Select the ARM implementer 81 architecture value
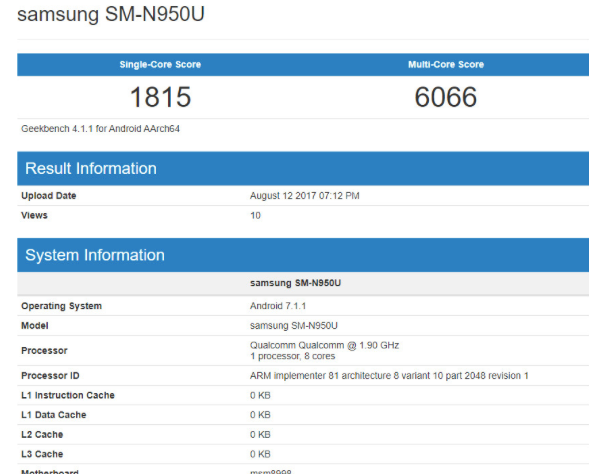The image size is (605, 474). pyautogui.click(x=389, y=376)
